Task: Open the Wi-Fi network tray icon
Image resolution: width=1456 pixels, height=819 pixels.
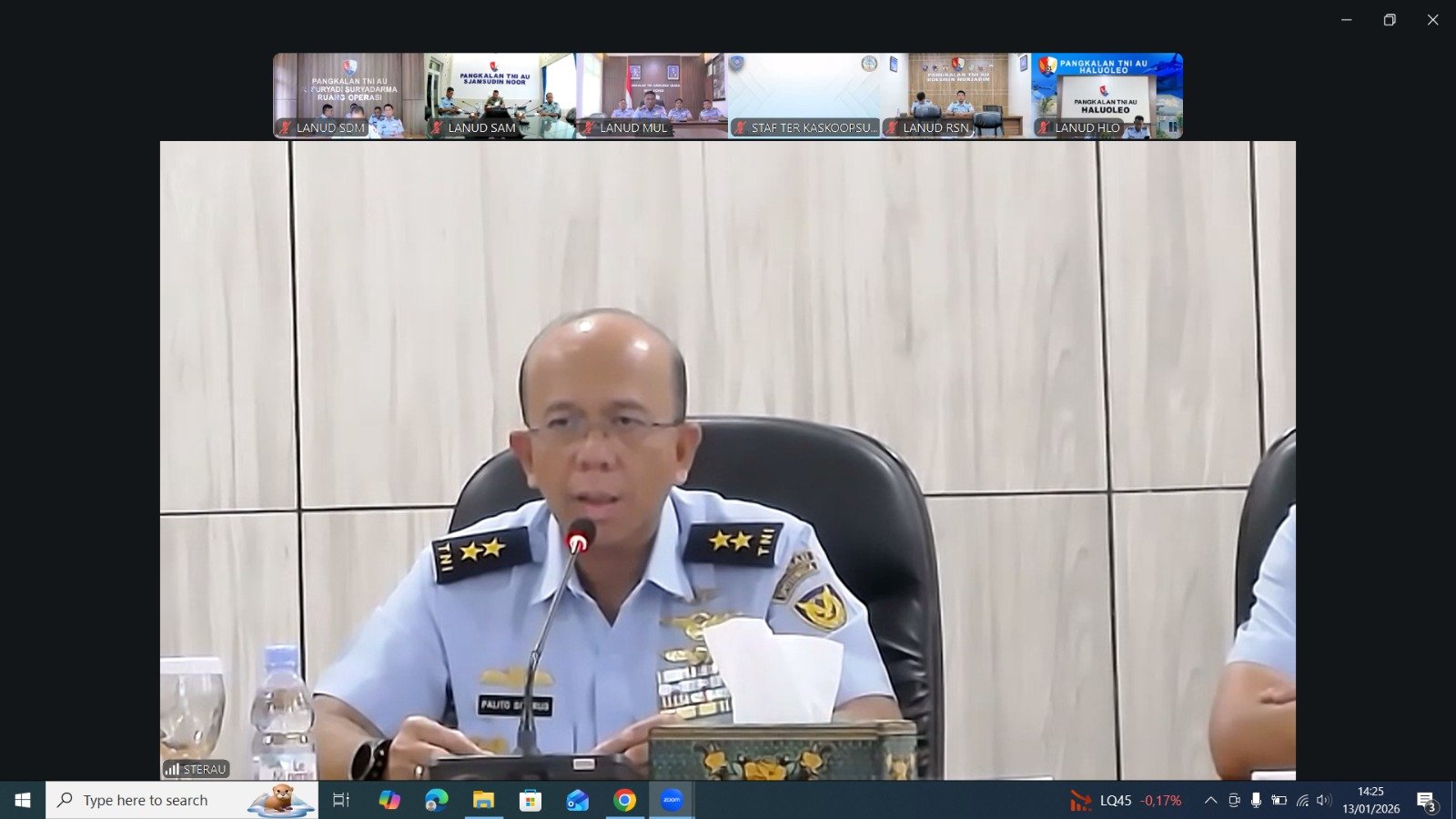Action: point(1302,800)
